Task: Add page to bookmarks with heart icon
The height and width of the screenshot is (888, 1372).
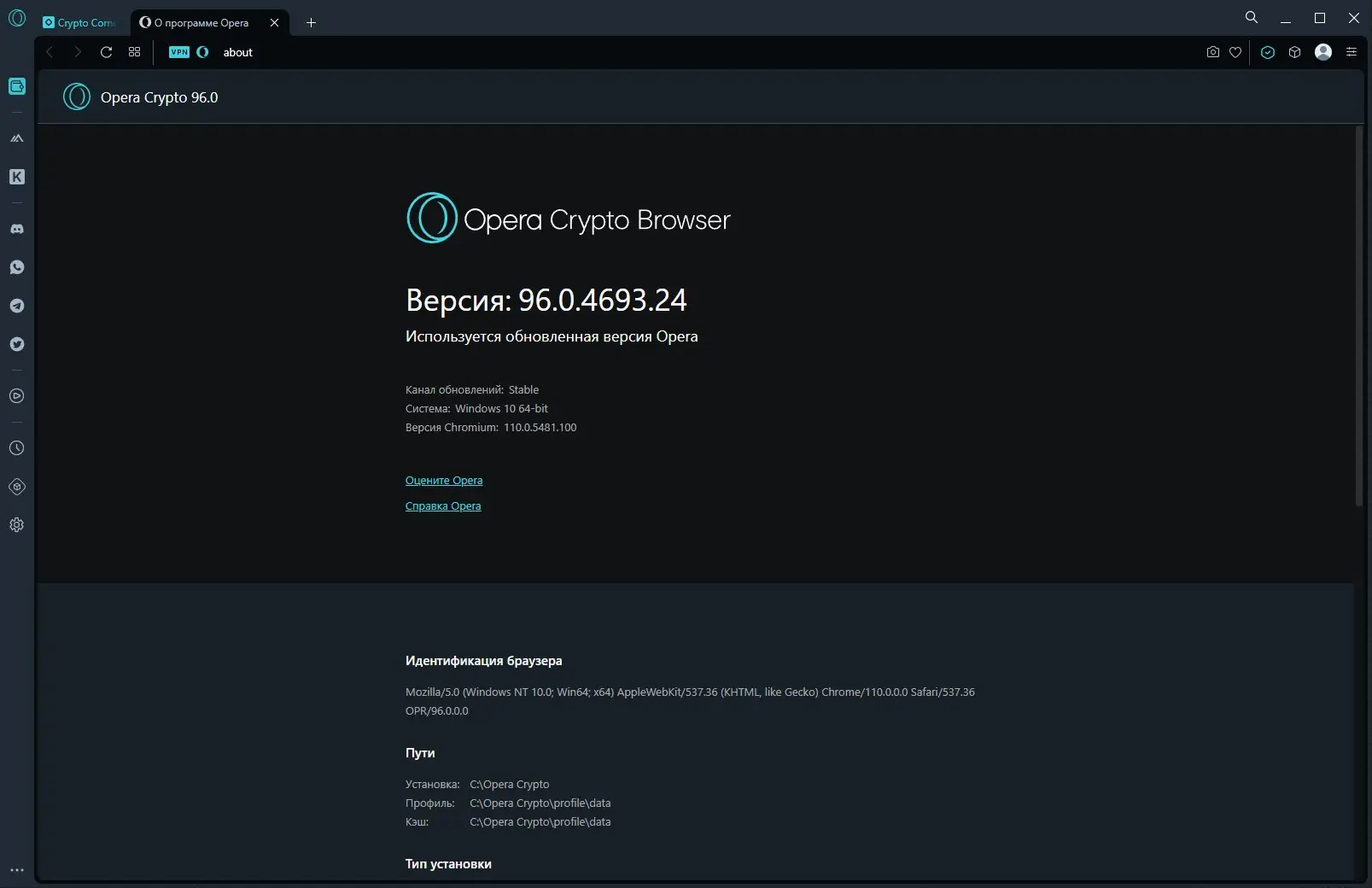Action: coord(1235,52)
